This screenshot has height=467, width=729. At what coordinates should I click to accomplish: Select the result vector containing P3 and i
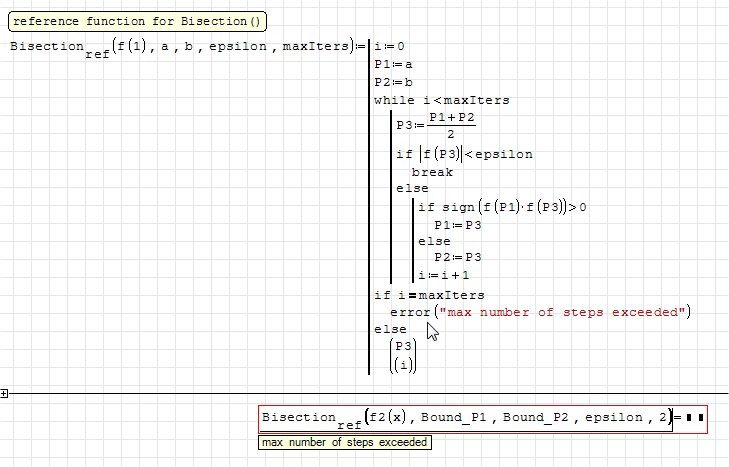coord(403,355)
